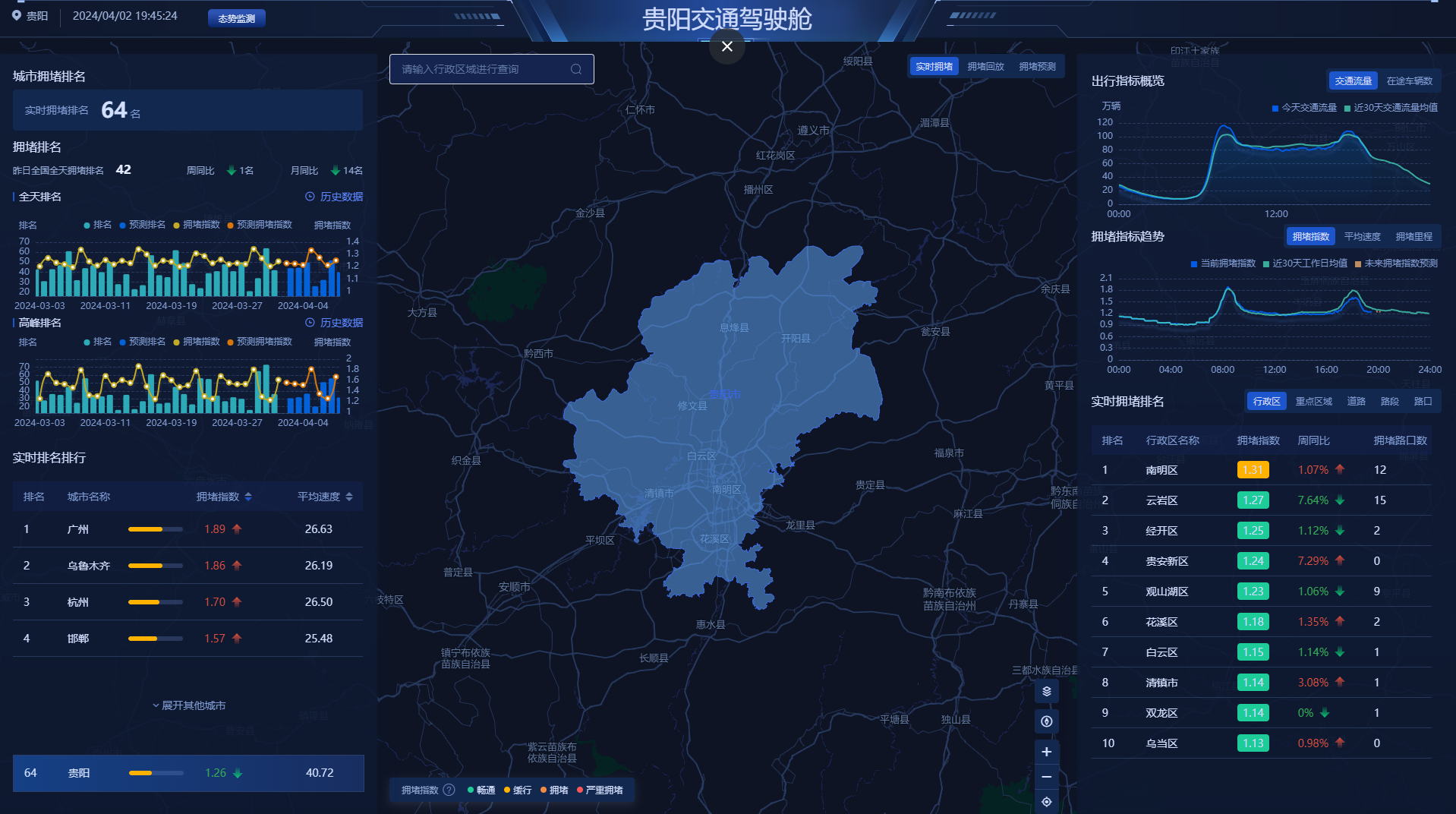
Task: Click the locate position icon on map
Action: click(1046, 802)
